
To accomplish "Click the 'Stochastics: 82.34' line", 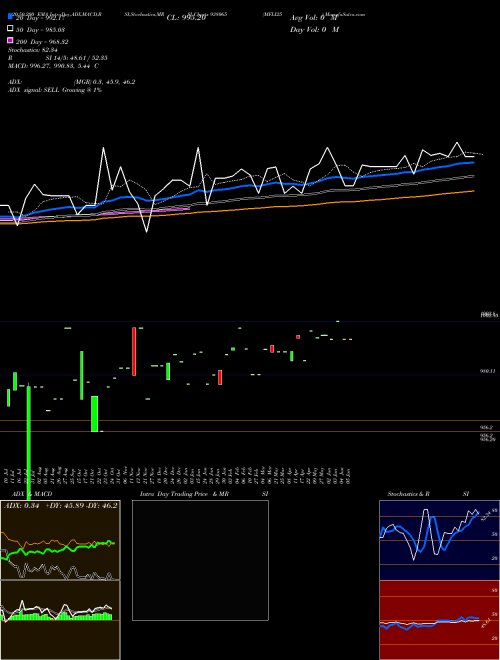I will tap(33, 50).
